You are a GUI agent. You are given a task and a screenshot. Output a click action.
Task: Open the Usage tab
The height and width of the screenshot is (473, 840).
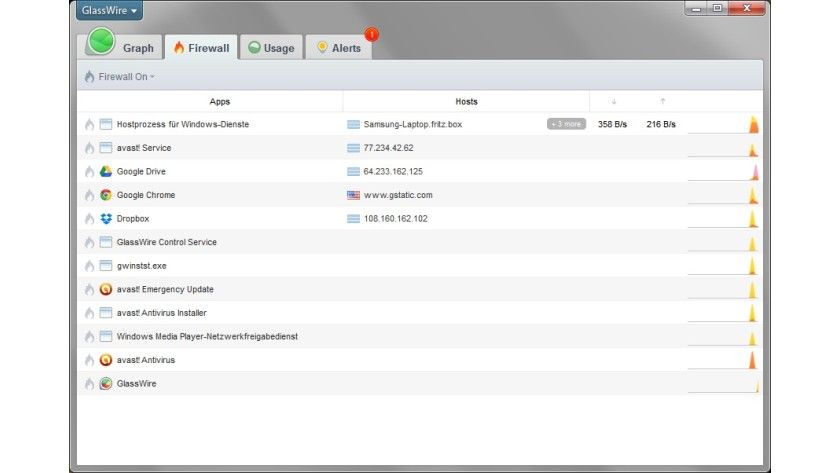(x=271, y=48)
